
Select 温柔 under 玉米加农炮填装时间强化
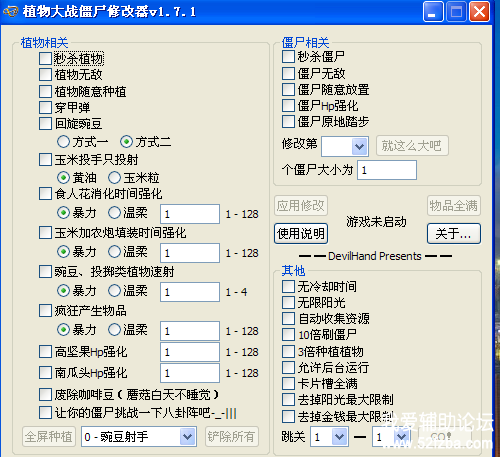(x=114, y=252)
